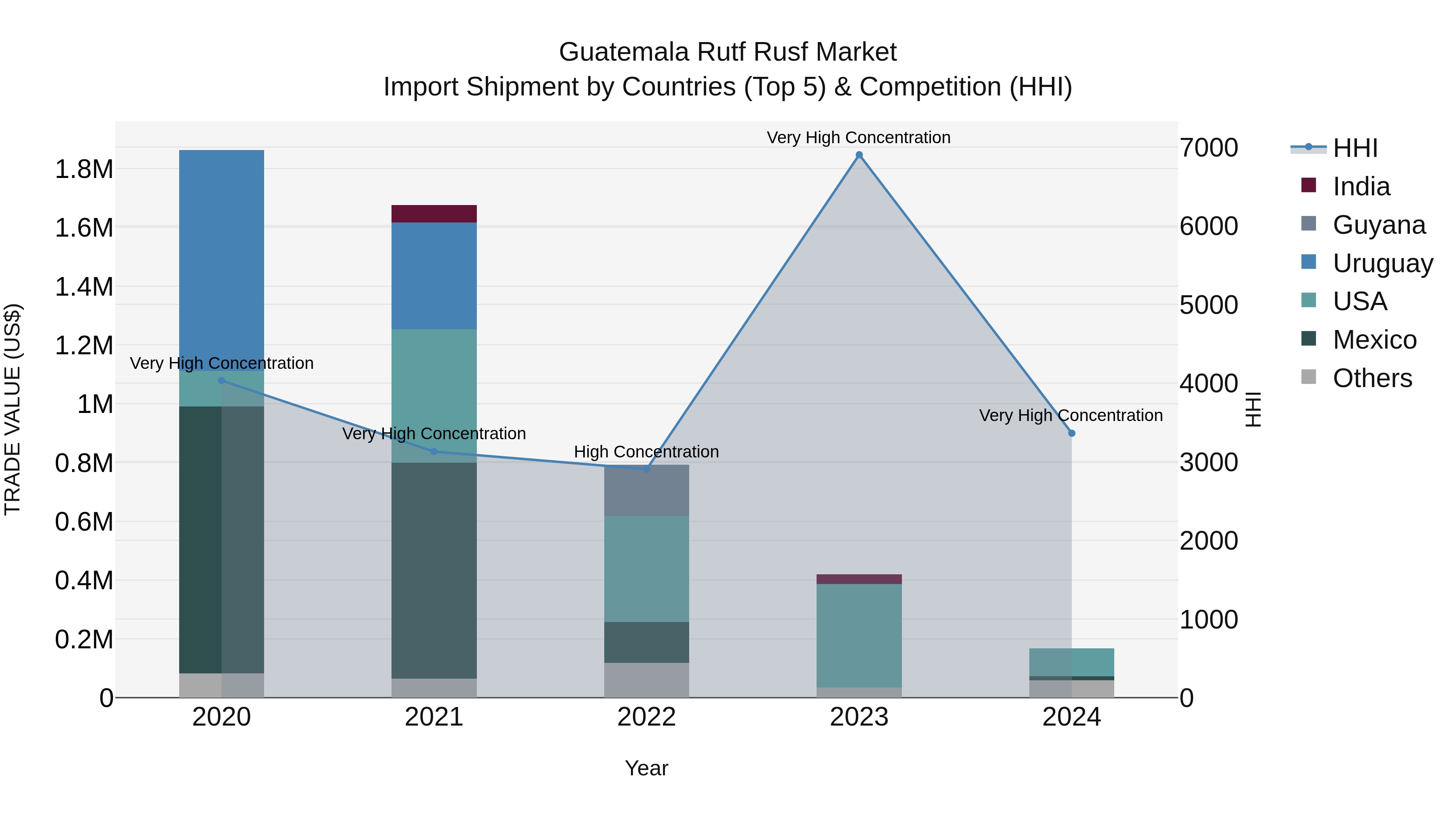Image resolution: width=1456 pixels, height=819 pixels.
Task: Toggle the HHI legend entry
Action: click(1335, 148)
